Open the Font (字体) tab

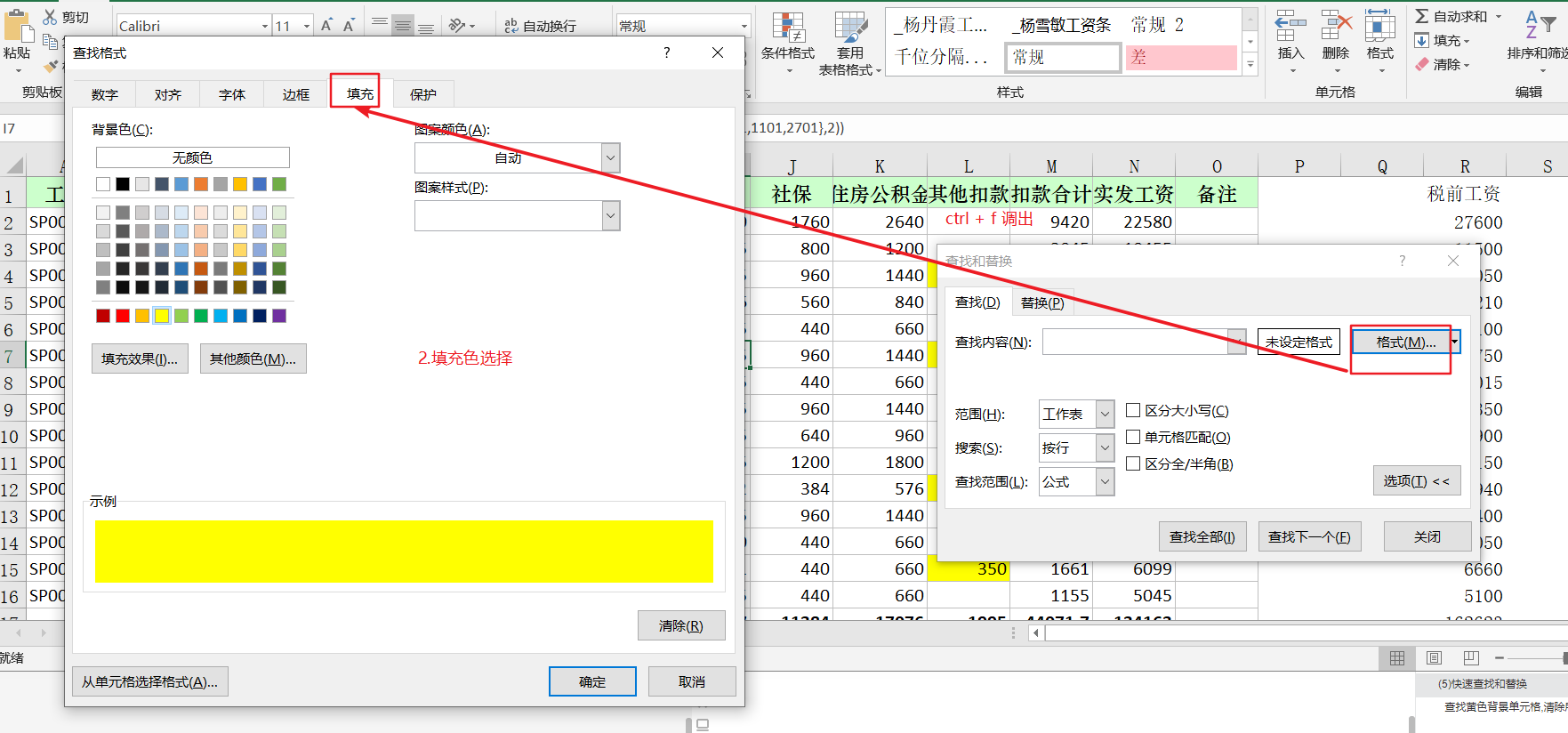tap(232, 94)
